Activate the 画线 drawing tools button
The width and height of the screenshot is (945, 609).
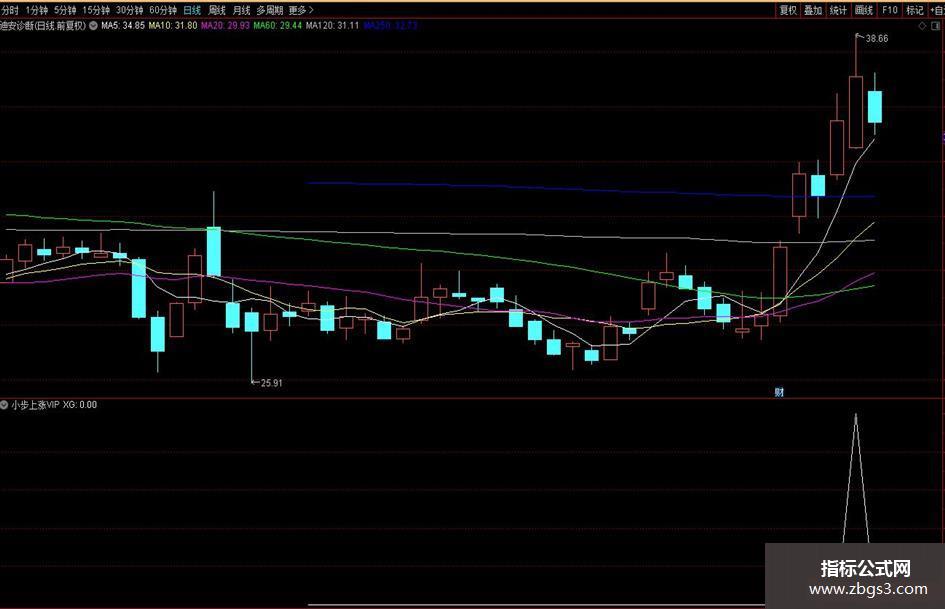(864, 10)
